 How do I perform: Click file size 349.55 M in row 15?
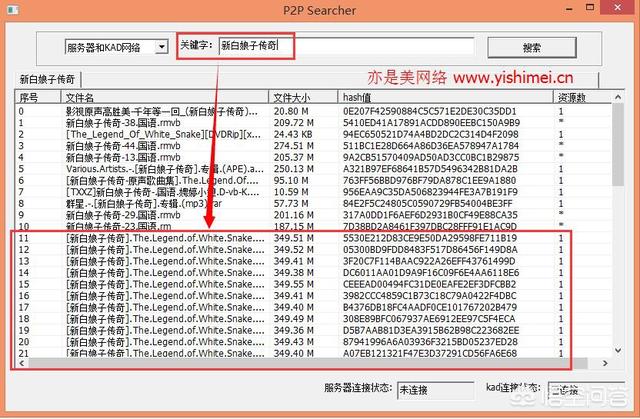click(293, 284)
